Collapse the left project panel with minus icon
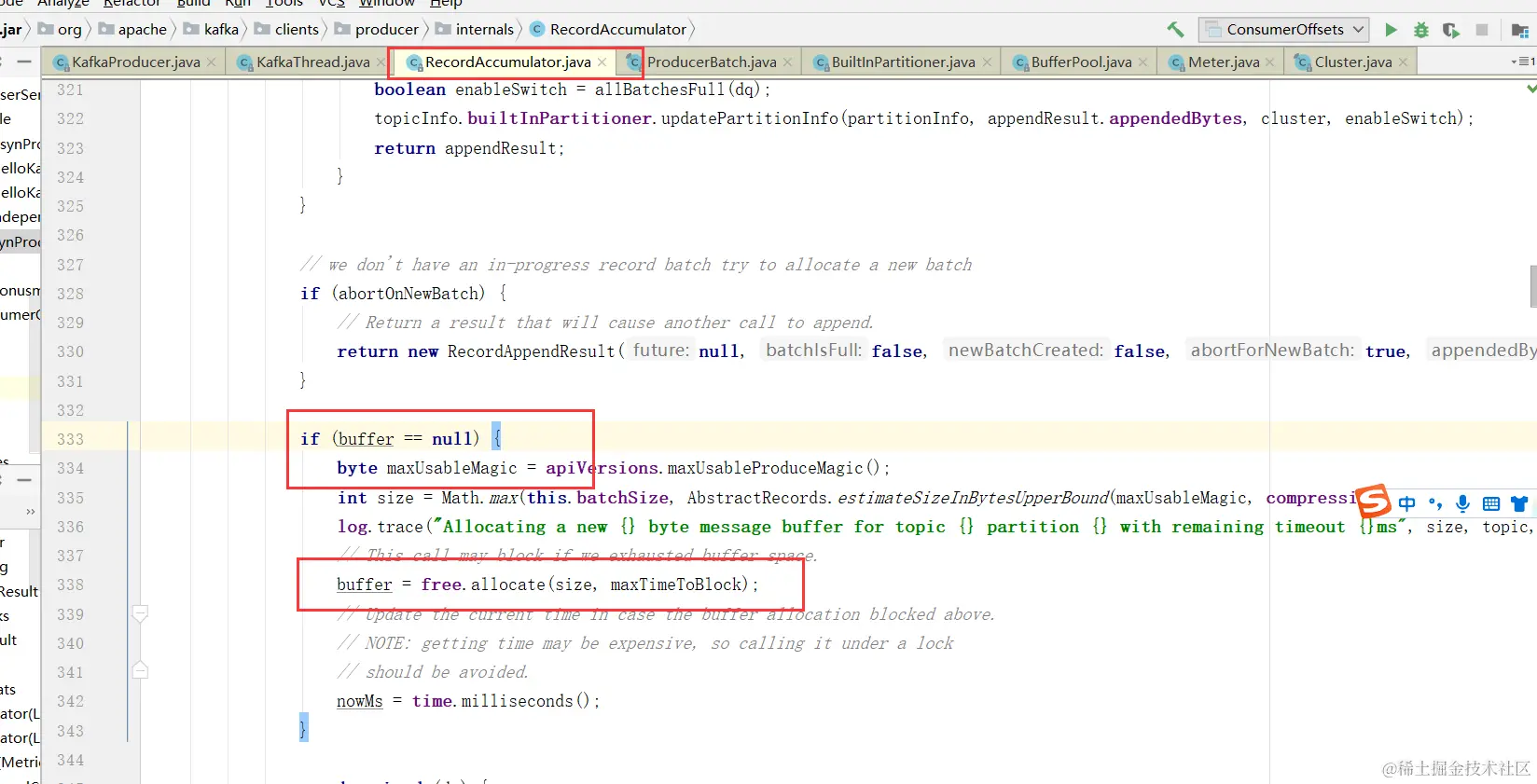Image resolution: width=1537 pixels, height=784 pixels. point(24,62)
